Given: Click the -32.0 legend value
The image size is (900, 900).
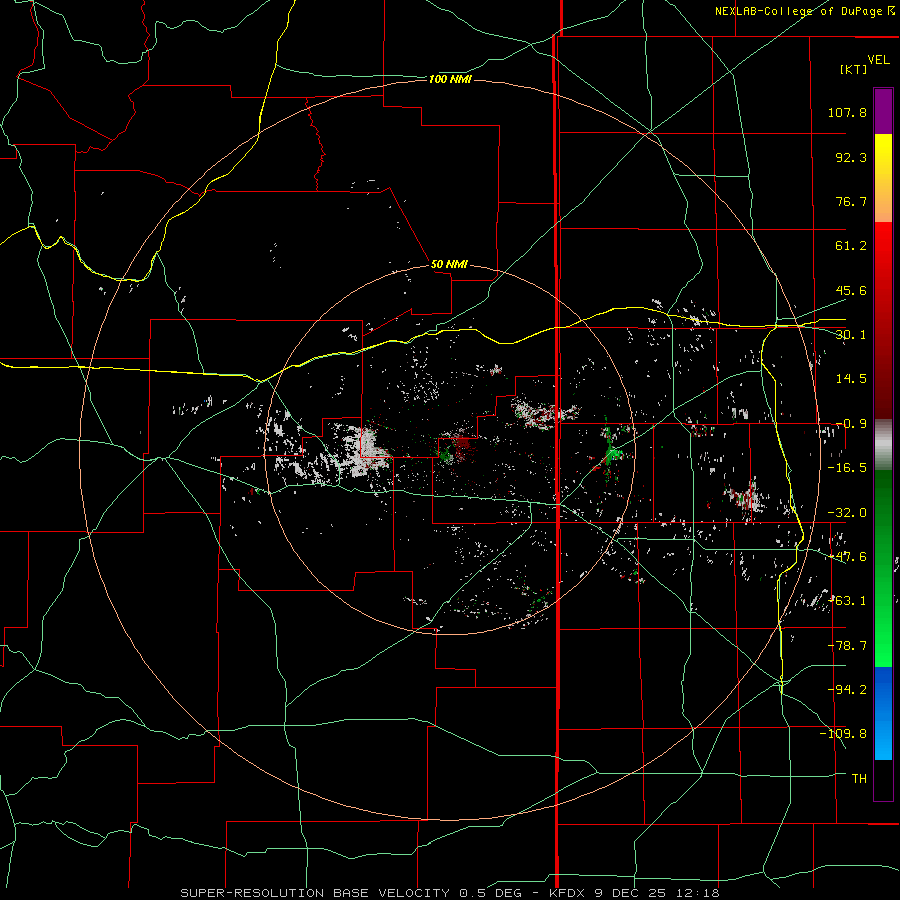Looking at the screenshot, I should click(847, 513).
